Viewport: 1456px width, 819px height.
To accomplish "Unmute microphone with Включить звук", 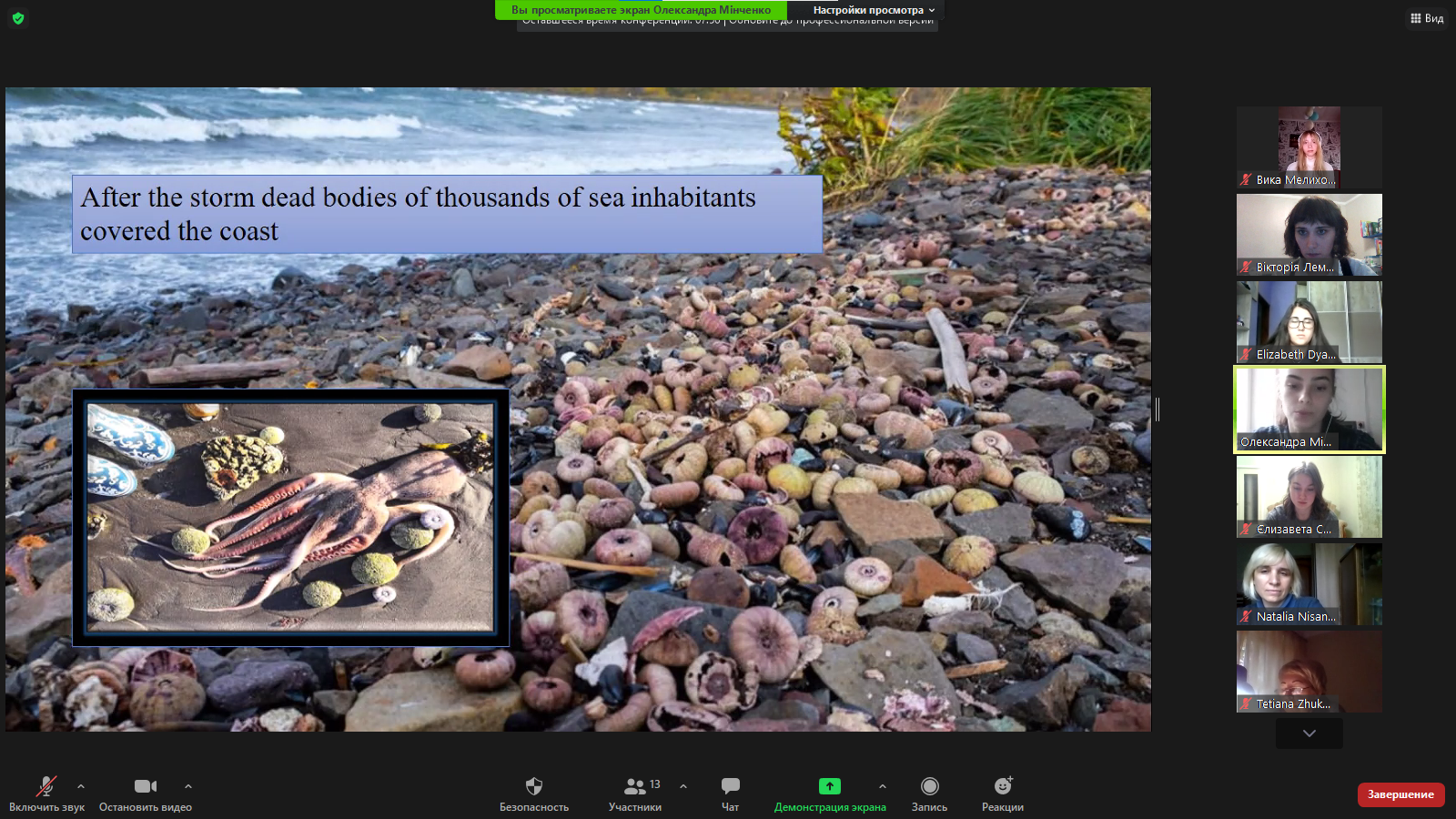I will tap(46, 794).
